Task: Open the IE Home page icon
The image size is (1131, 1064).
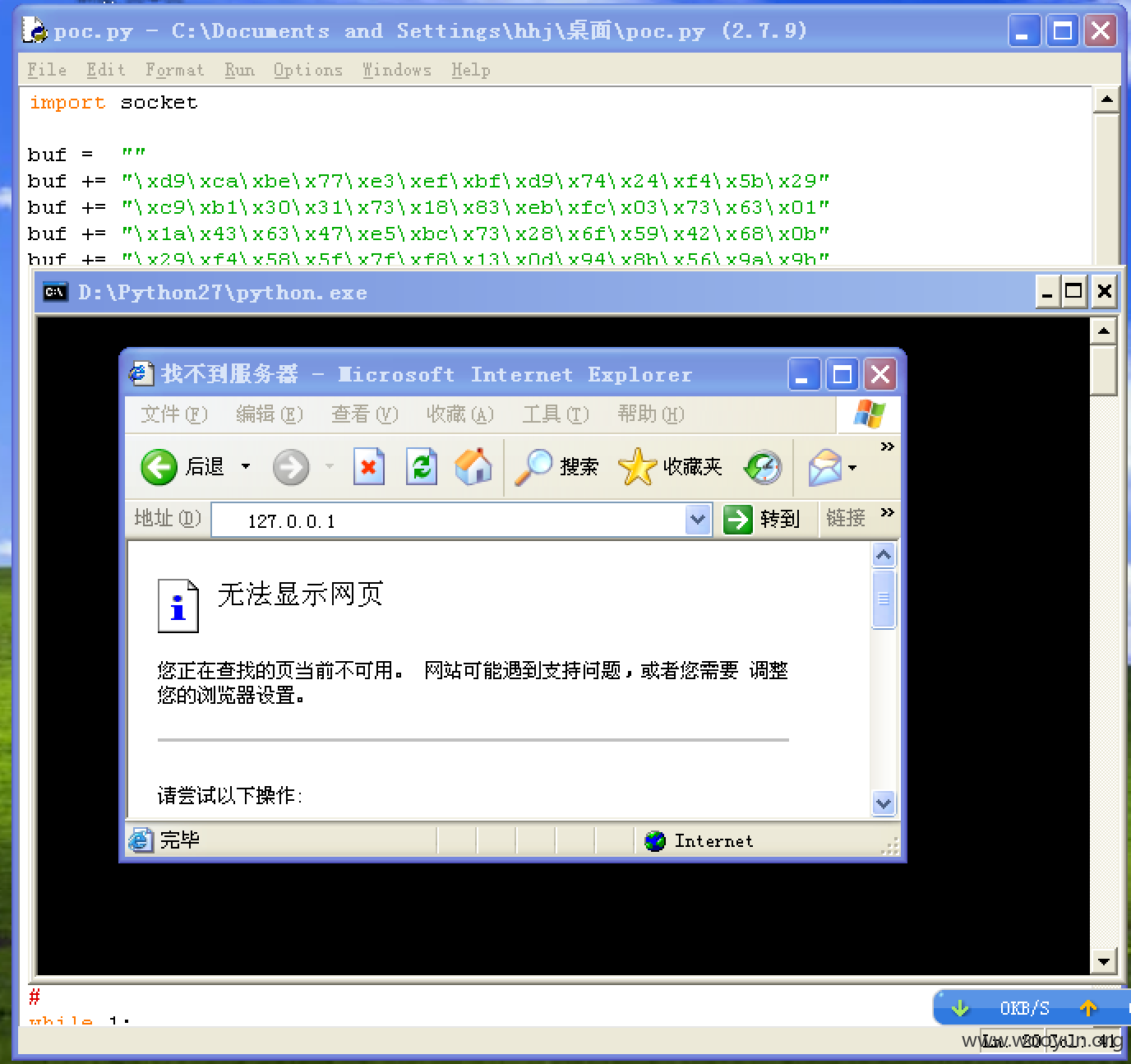Action: click(473, 466)
